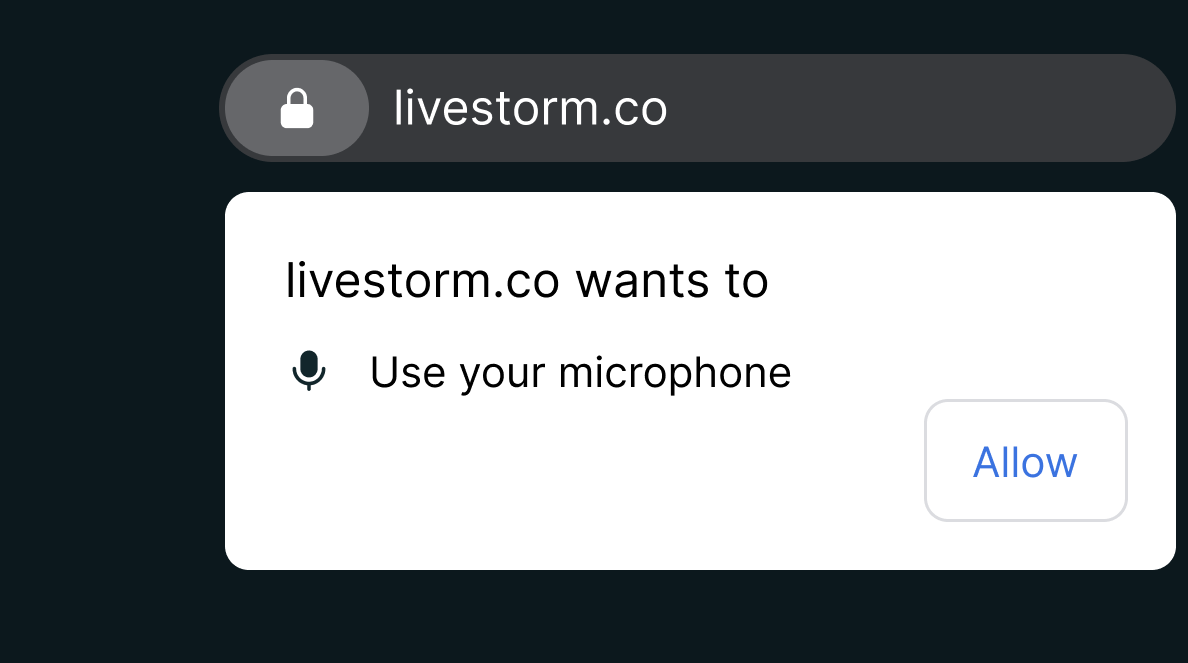This screenshot has height=663, width=1188.
Task: Click the padlock icon in address bar
Action: (297, 108)
